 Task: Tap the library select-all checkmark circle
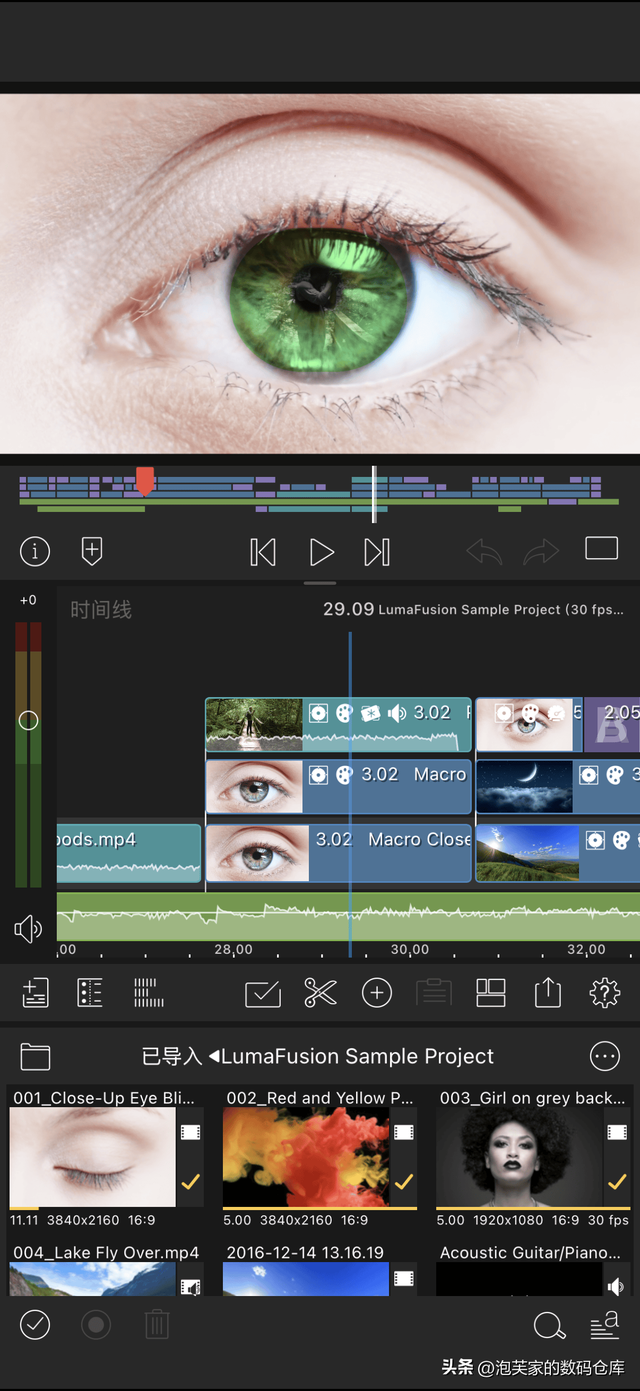(35, 1325)
